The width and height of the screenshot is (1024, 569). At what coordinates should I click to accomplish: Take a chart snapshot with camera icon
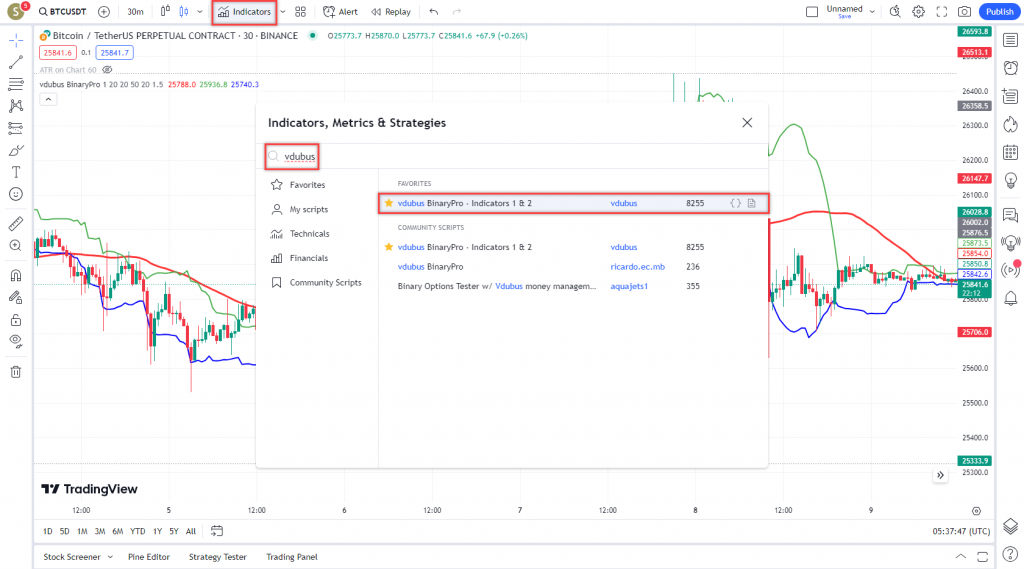tap(965, 12)
